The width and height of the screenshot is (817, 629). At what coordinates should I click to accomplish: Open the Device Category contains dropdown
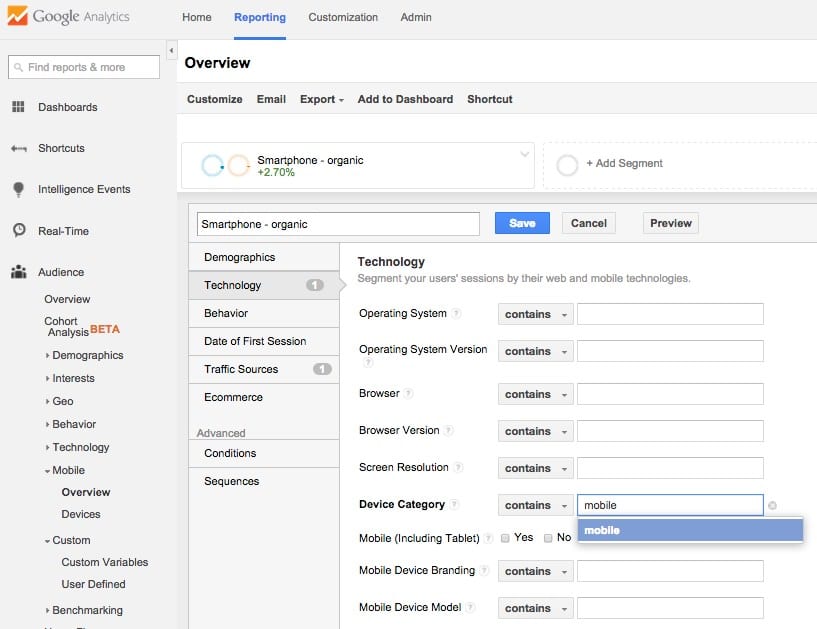pos(535,505)
